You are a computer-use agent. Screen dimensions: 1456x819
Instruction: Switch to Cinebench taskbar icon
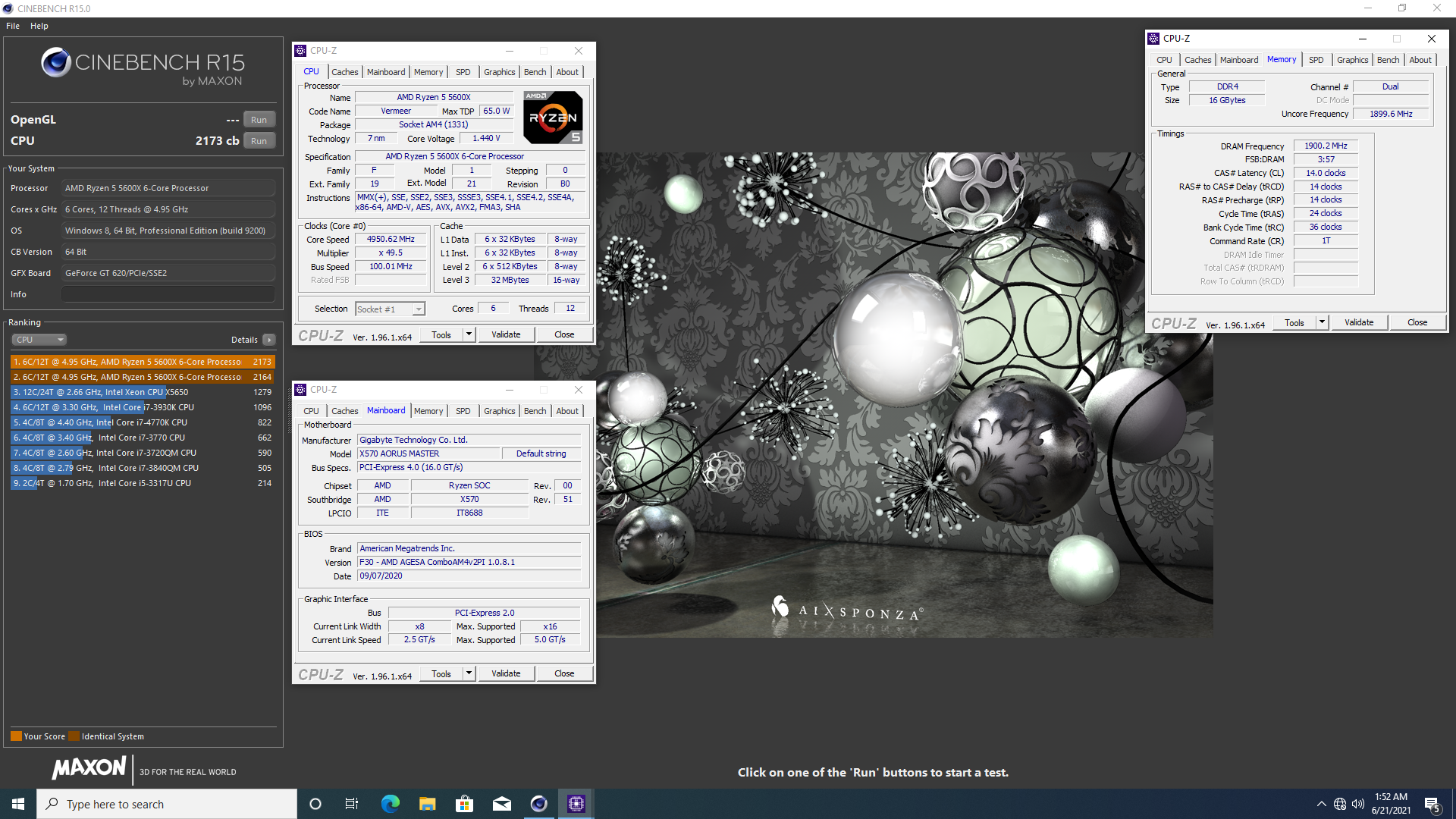pos(538,804)
